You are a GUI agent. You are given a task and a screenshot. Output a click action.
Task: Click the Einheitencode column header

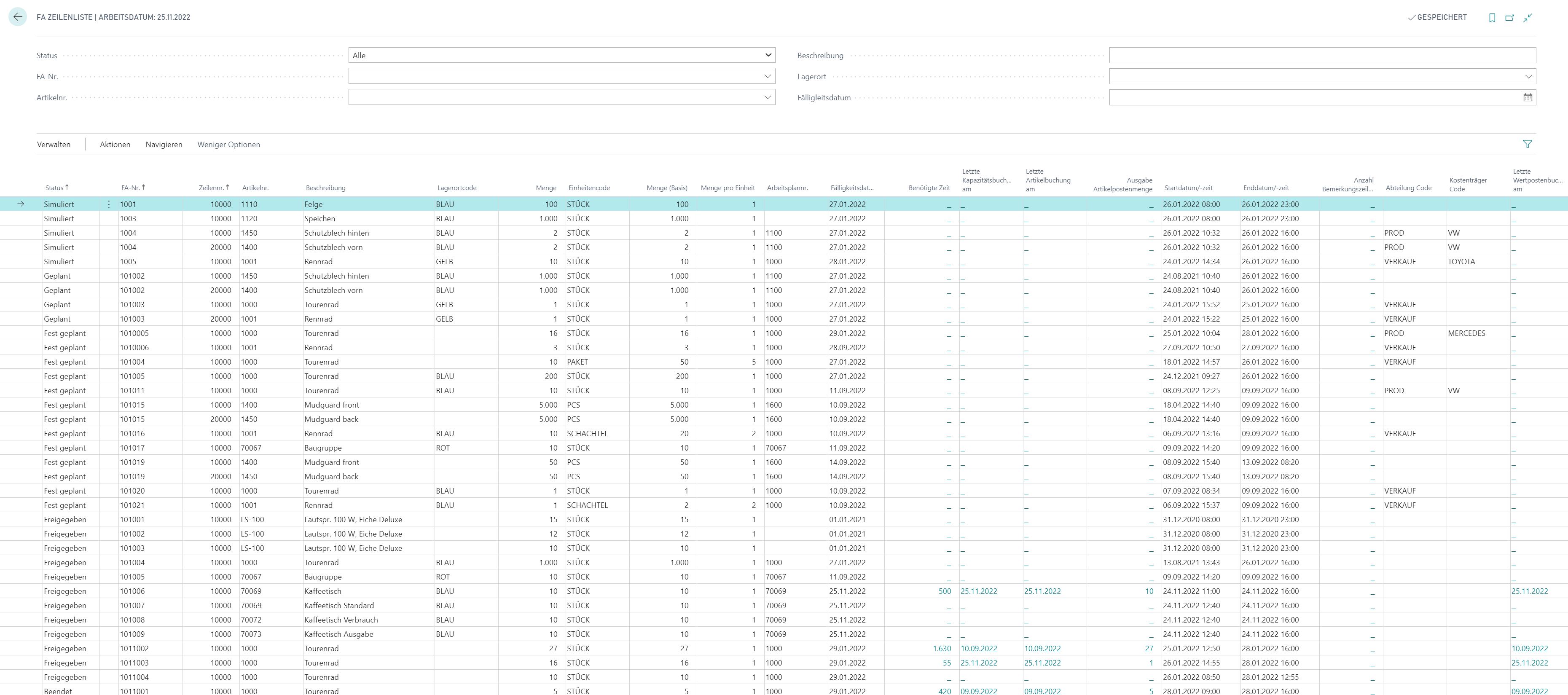click(x=588, y=188)
